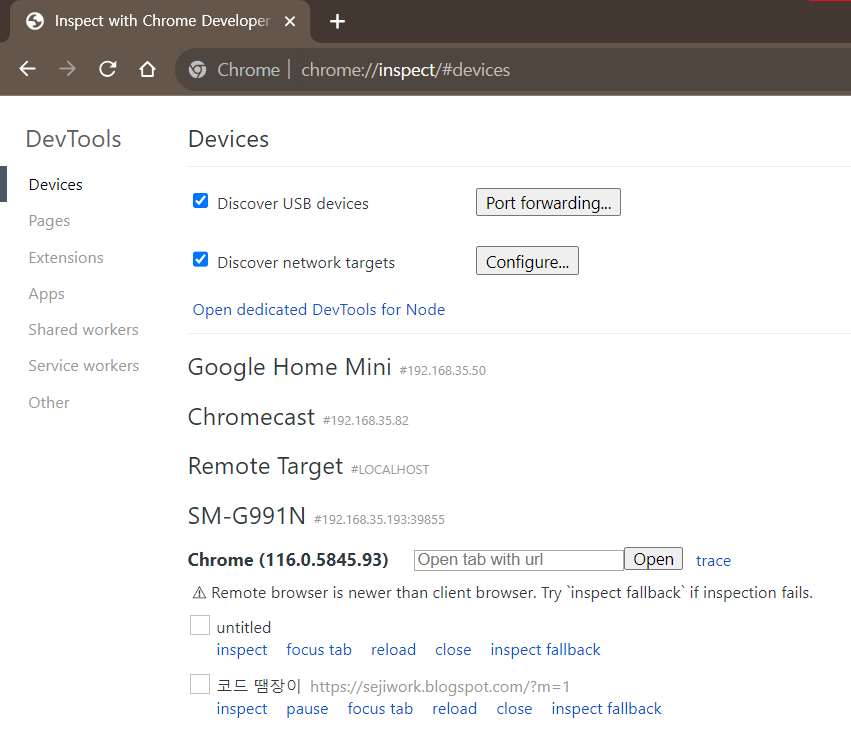
Task: Click focus tab for 코드 땜장이
Action: click(380, 709)
